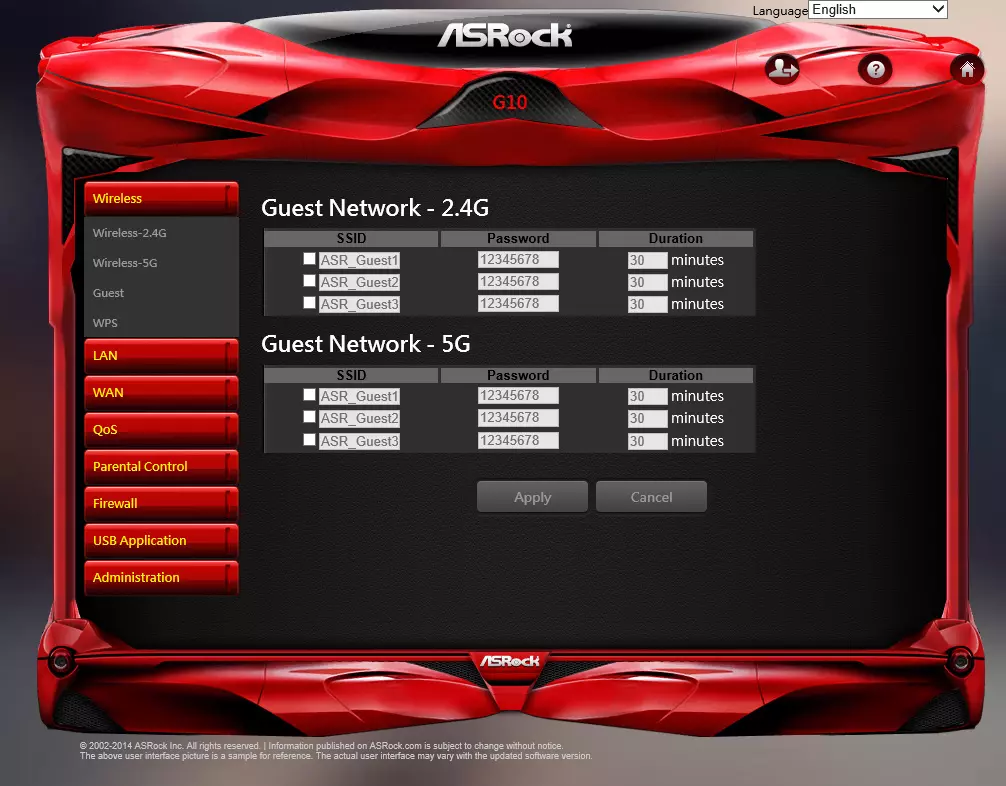Click the 2.4G Guest2 password field
The image size is (1006, 786).
click(518, 281)
